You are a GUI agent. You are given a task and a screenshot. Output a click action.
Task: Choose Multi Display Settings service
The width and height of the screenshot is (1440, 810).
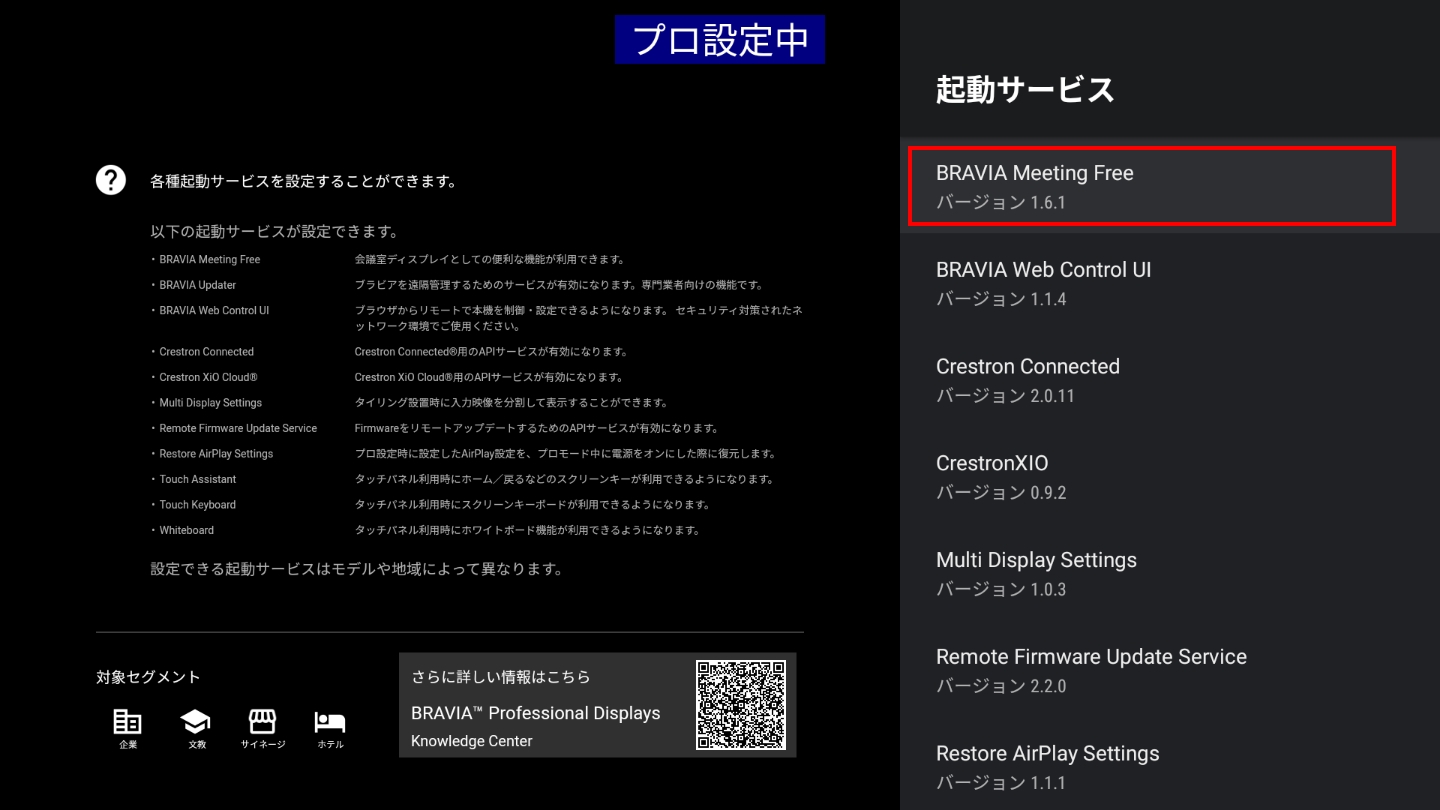[1150, 574]
